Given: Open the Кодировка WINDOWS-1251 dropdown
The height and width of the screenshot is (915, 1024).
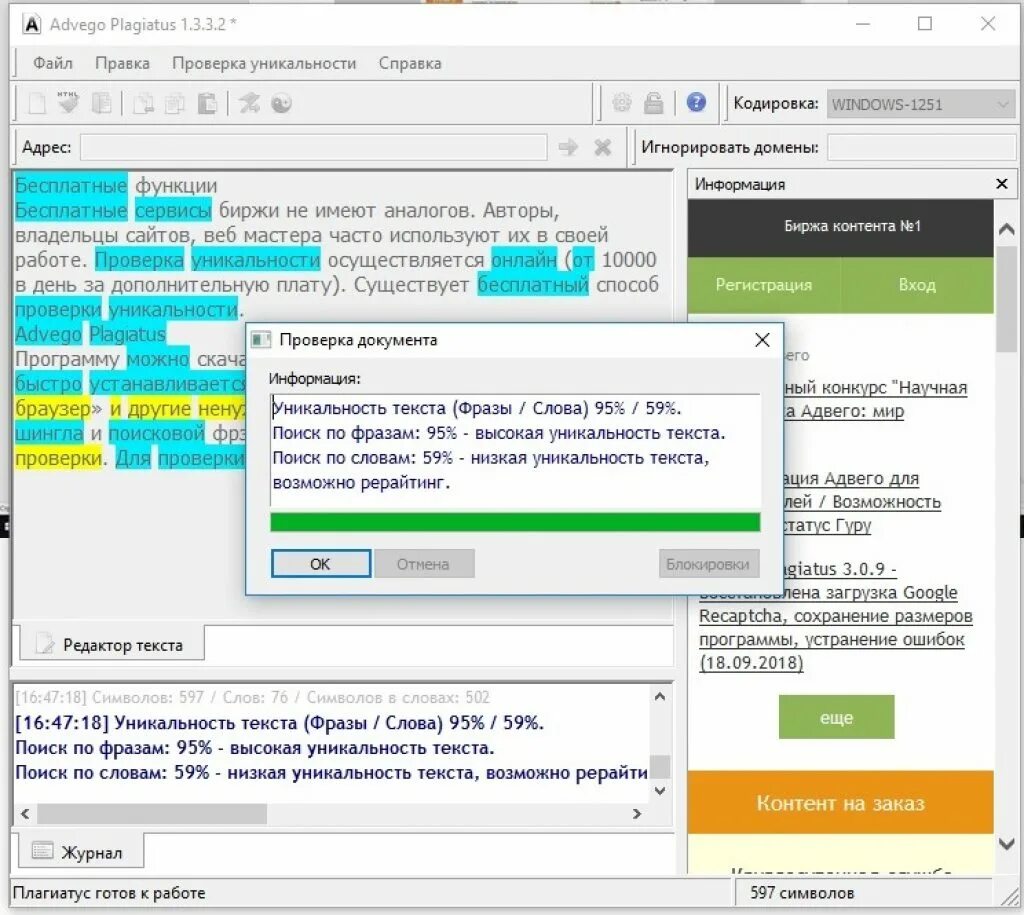Looking at the screenshot, I should tap(921, 104).
